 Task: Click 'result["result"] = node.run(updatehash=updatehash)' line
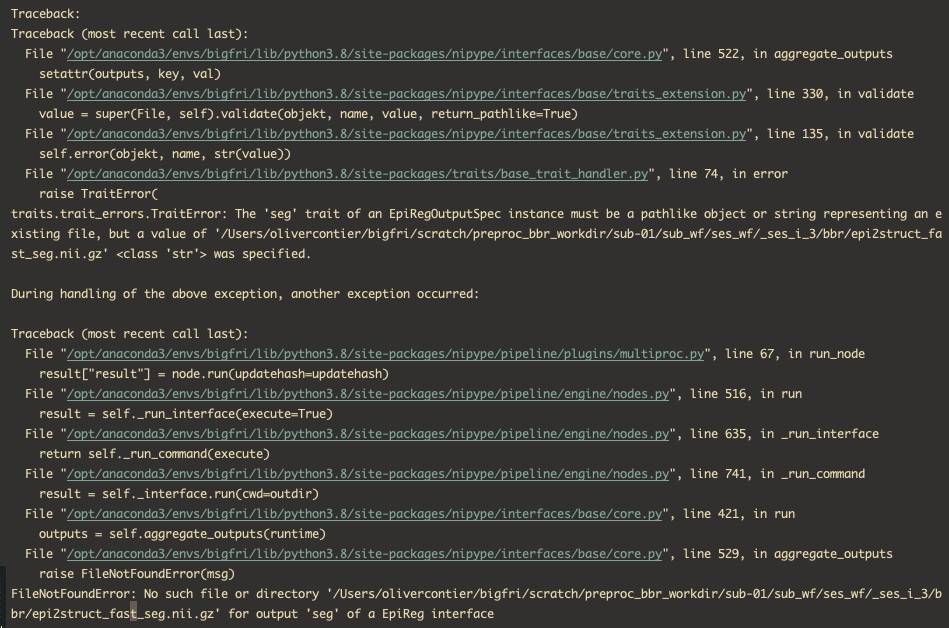click(214, 374)
